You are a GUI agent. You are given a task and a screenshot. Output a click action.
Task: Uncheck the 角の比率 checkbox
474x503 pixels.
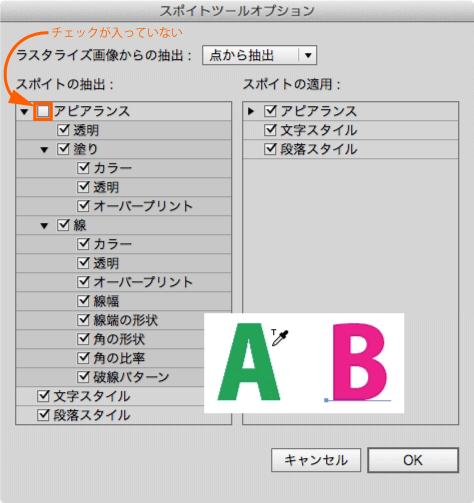tap(83, 358)
